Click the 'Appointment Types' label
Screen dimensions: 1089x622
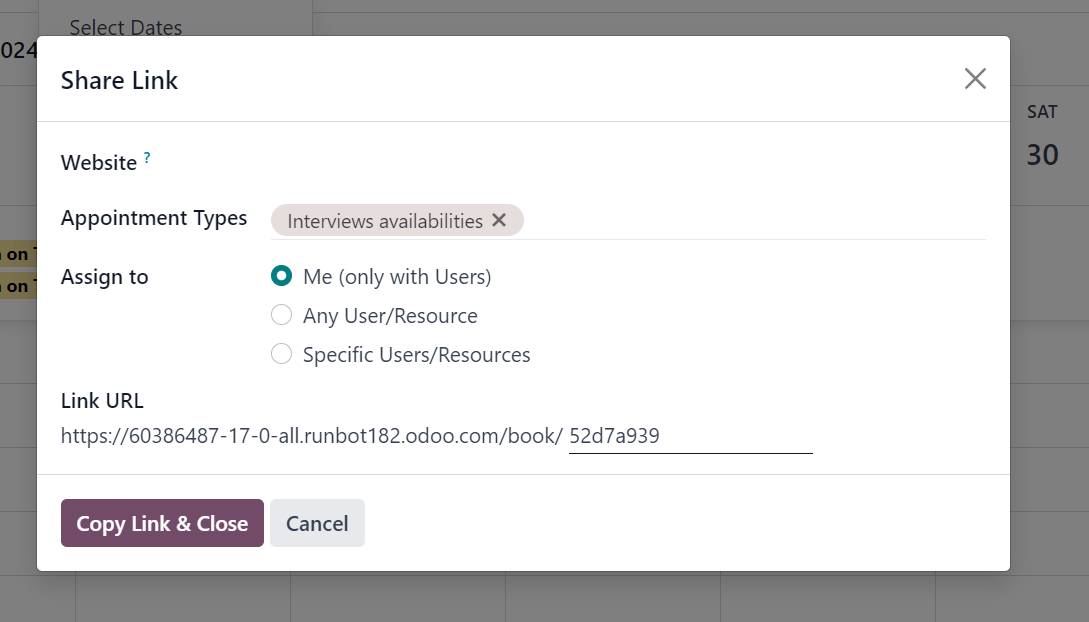[153, 218]
